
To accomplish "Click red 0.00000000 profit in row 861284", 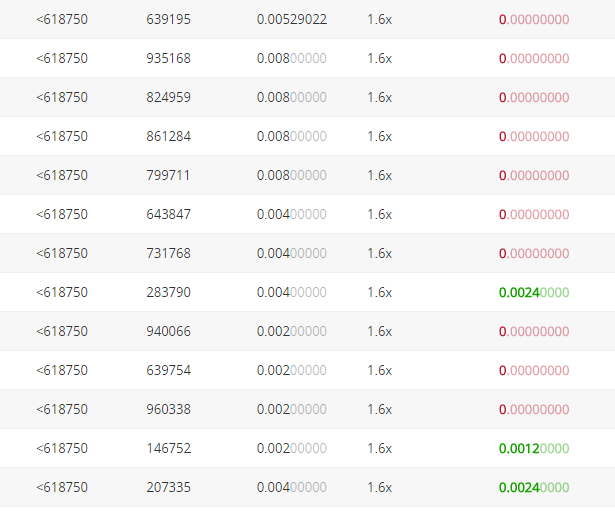I will pos(534,136).
